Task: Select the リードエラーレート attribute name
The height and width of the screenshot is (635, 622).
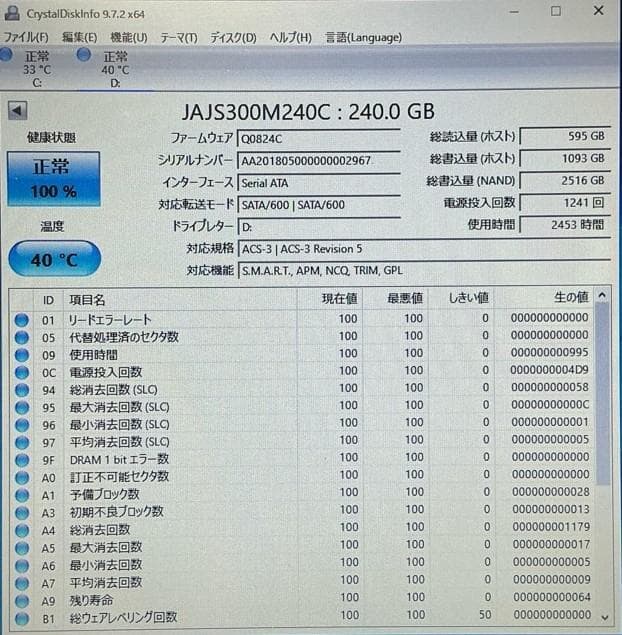Action: tap(110, 320)
